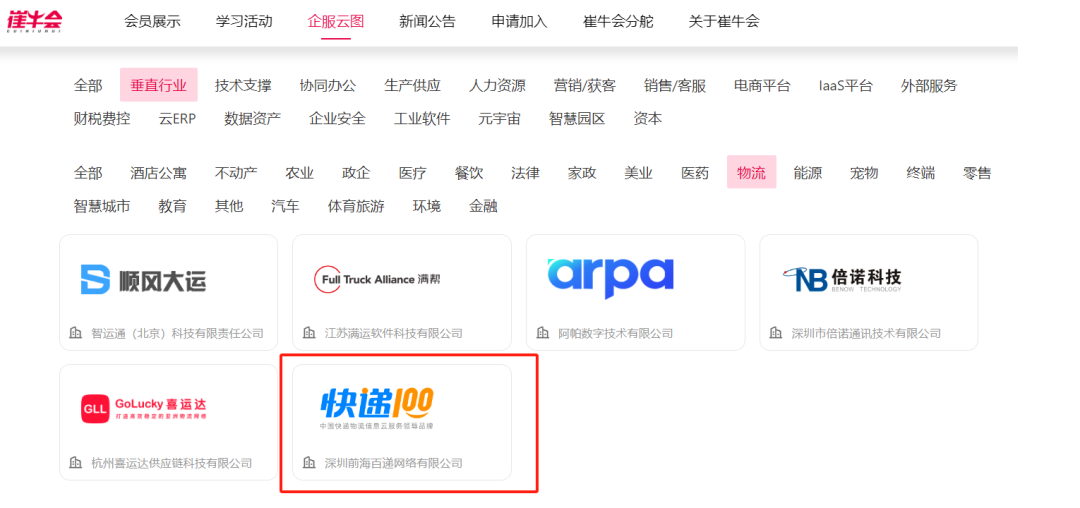Image resolution: width=1080 pixels, height=508 pixels.
Task: Filter by 智慧园区 category
Action: click(577, 118)
